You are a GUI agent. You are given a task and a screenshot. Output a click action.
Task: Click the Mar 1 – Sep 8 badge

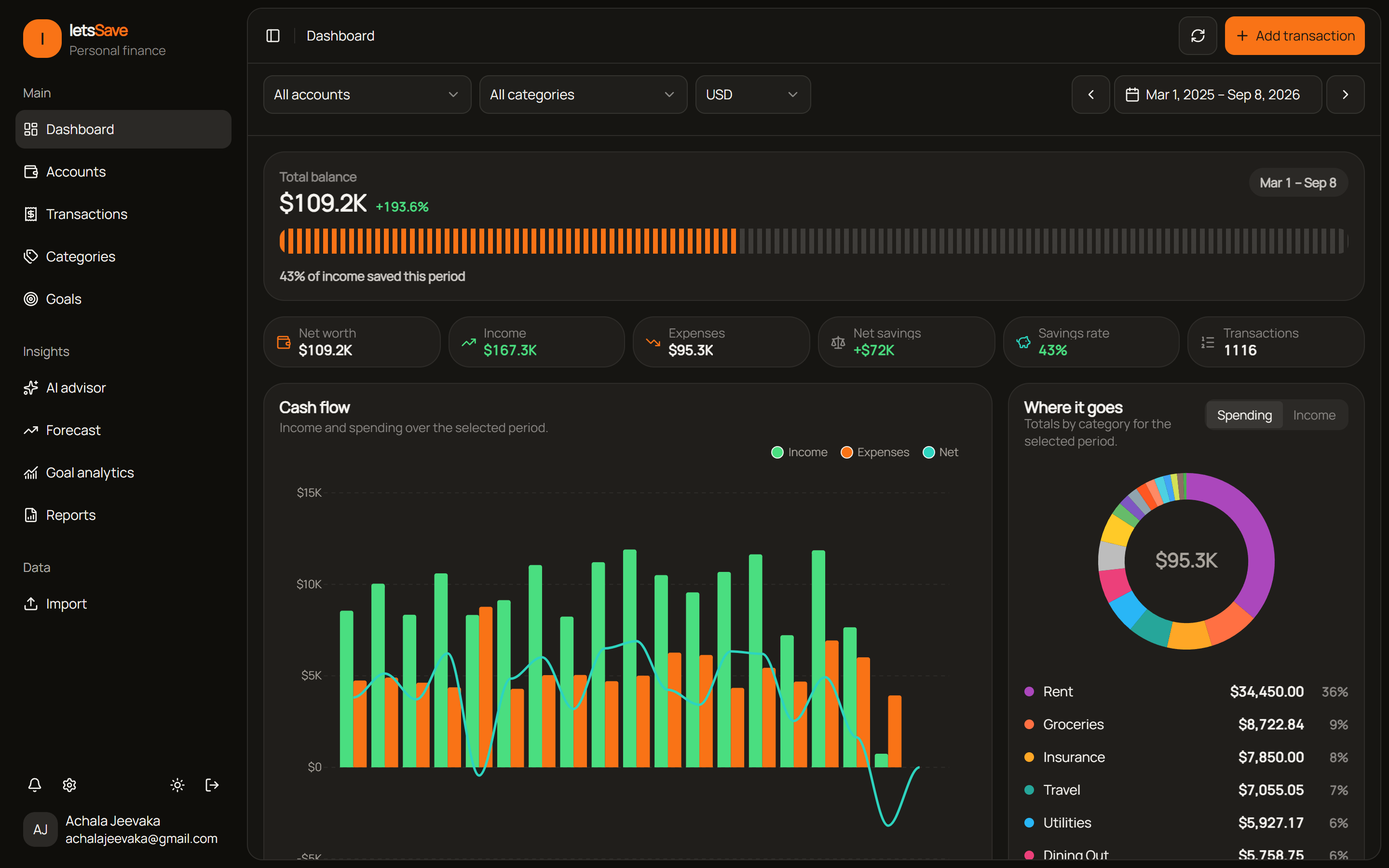(1298, 183)
